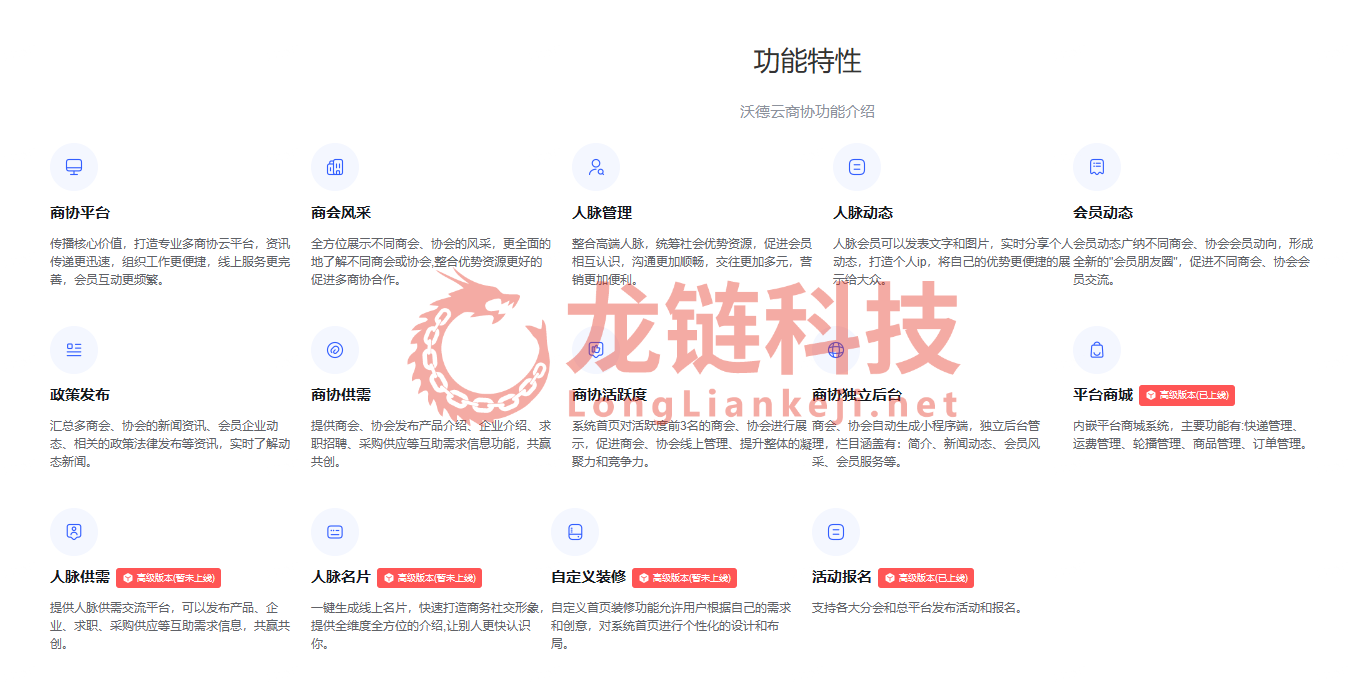Click the description starting 传播核心价值
Screen dimensions: 1370x694
click(x=170, y=262)
